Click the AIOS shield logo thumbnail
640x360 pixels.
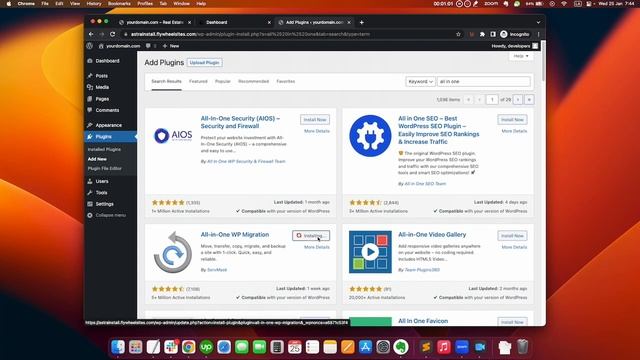[173, 136]
